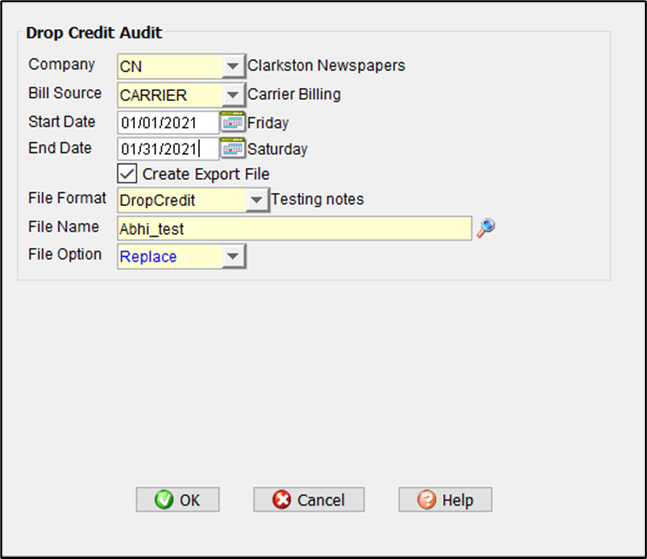
Task: Click the question mark icon on Help
Action: (x=427, y=500)
